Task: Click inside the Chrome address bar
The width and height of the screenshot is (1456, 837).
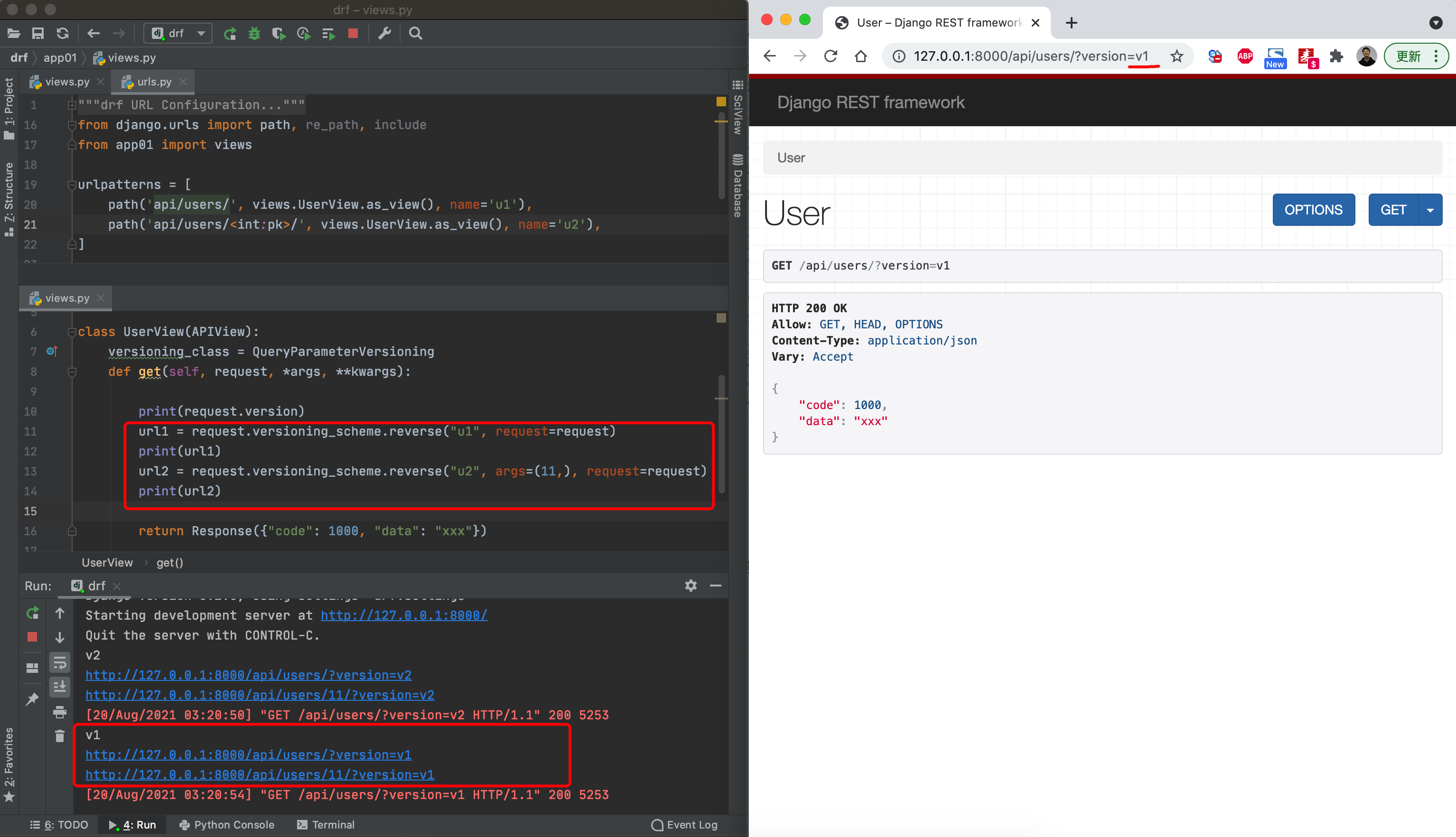Action: click(1029, 56)
